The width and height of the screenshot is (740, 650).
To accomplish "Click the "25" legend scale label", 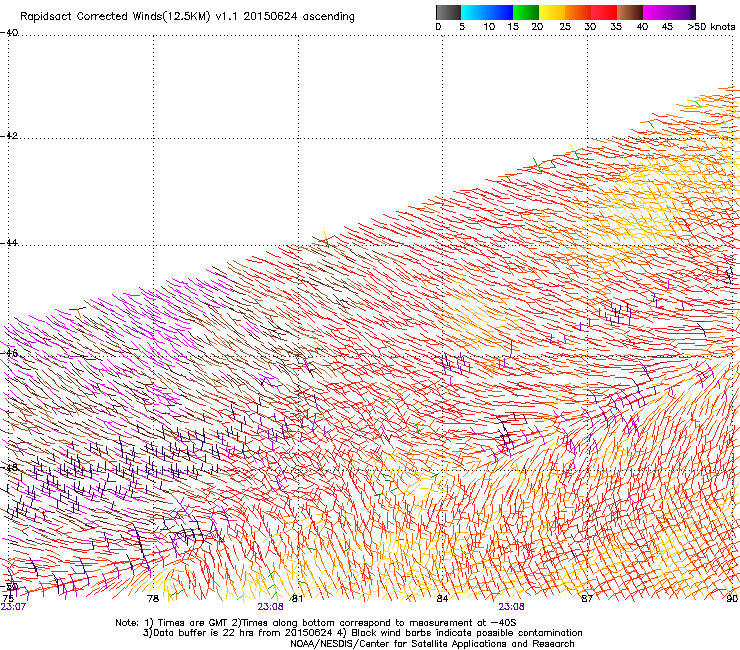I will click(565, 27).
